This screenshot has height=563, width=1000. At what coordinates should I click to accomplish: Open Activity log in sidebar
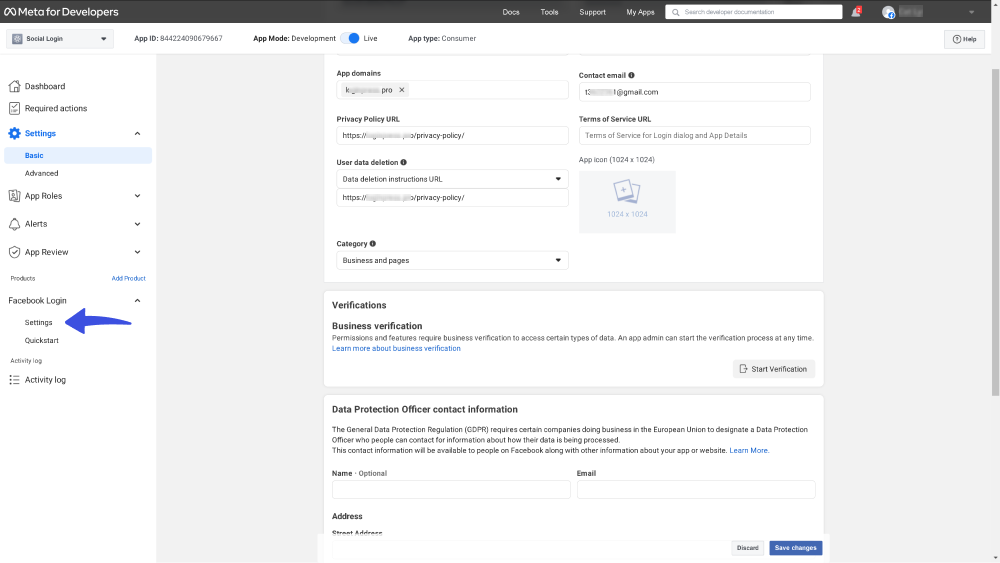(45, 380)
